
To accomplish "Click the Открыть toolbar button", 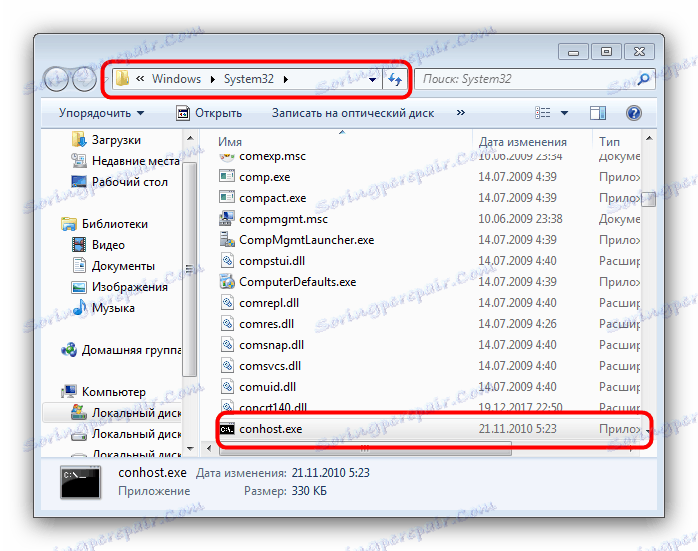I will pyautogui.click(x=209, y=113).
